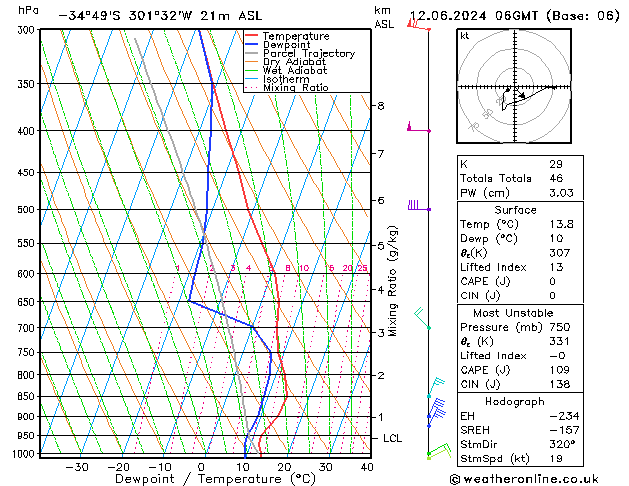Click the -30 temperature axis label
This screenshot has height=486, width=629.
click(77, 467)
